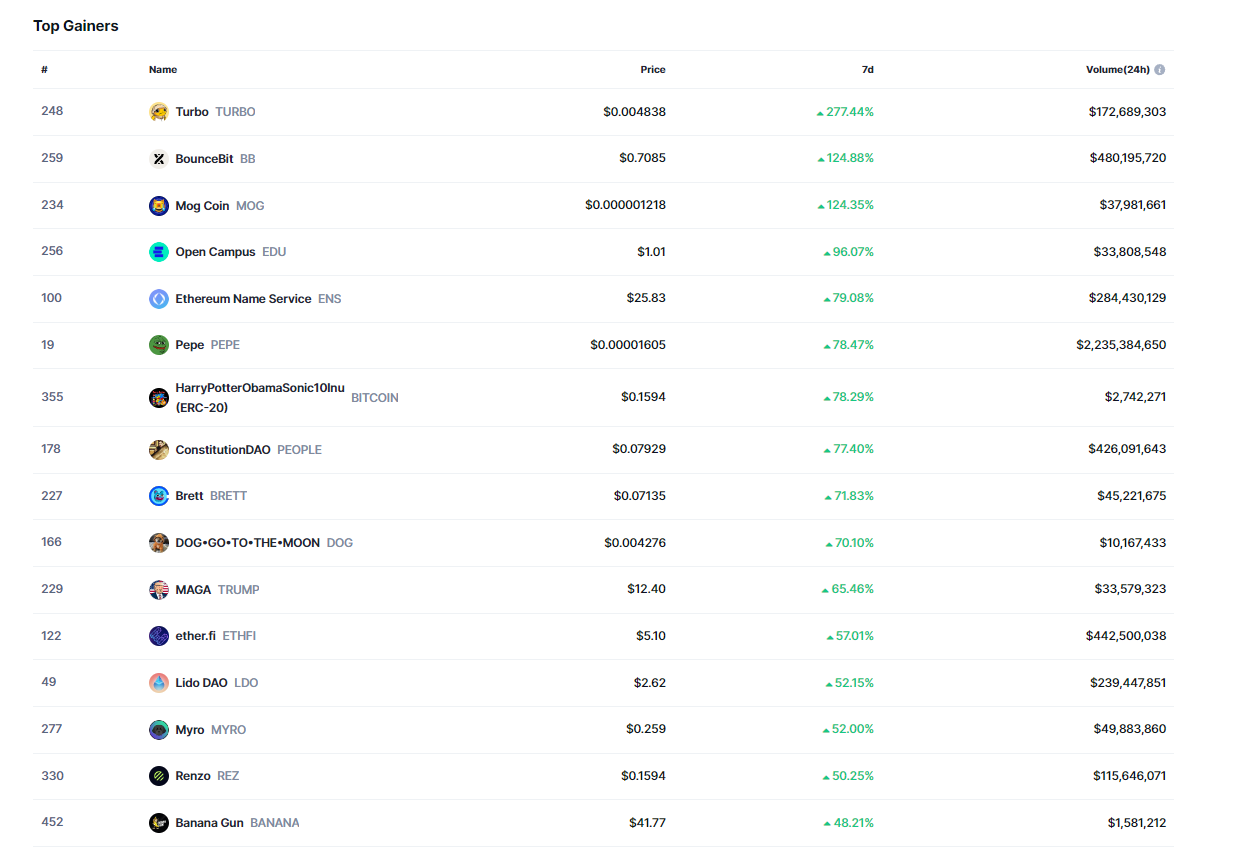The height and width of the screenshot is (848, 1246).
Task: Click the ETHFI ticker symbol
Action: (x=239, y=636)
